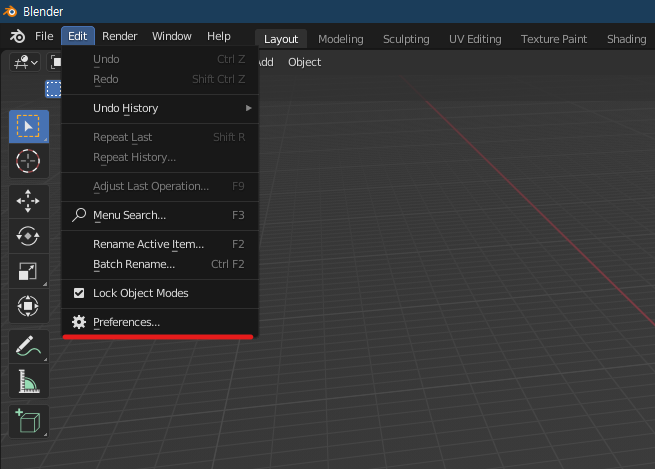Open the Help menu
This screenshot has width=655, height=469.
(218, 36)
